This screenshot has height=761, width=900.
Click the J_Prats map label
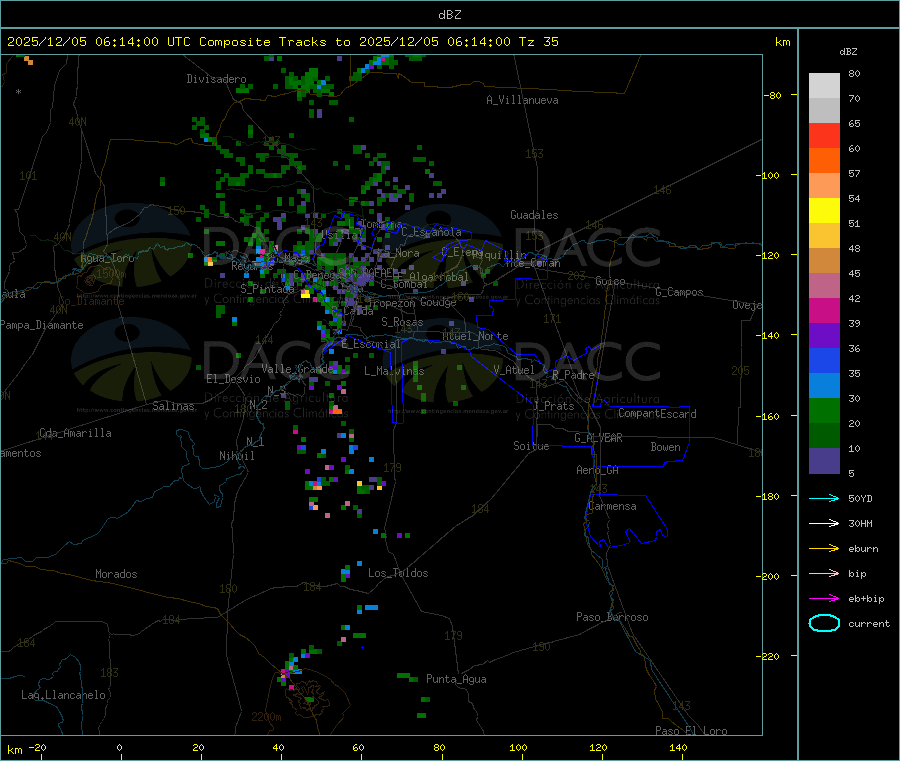(x=554, y=406)
